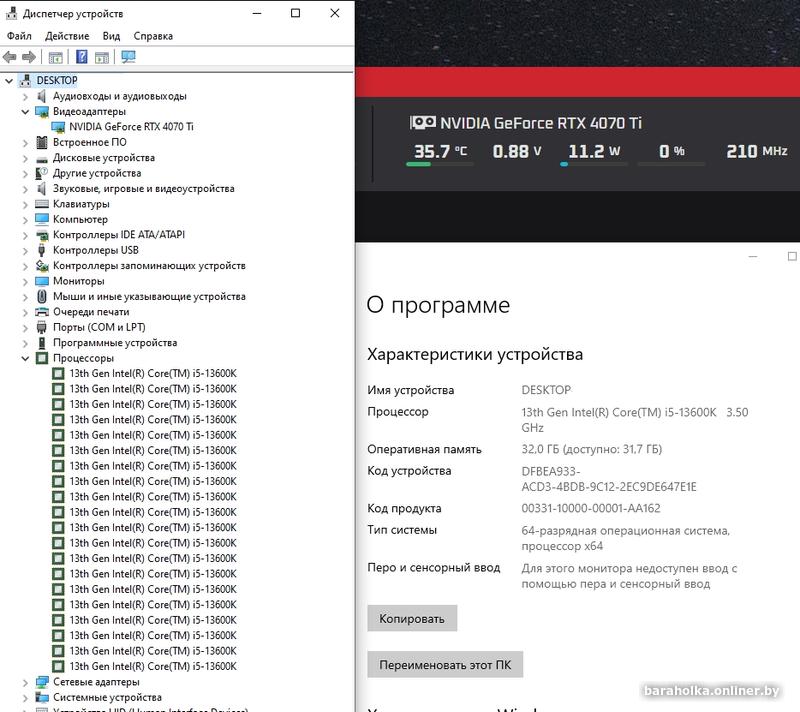
Task: Click the Forward arrow in Device Manager toolbar
Action: tap(29, 57)
